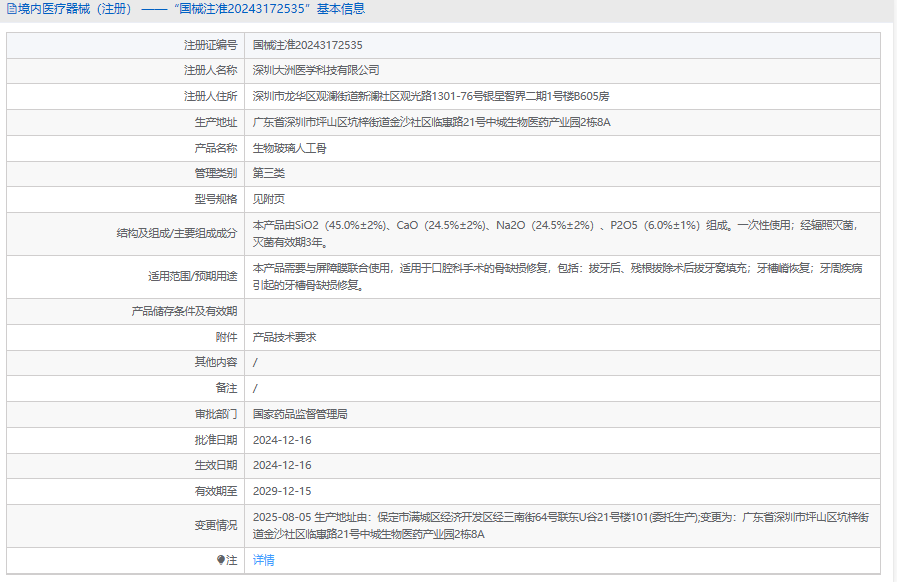
Task: Click the 审批部门 label
Action: pyautogui.click(x=216, y=414)
